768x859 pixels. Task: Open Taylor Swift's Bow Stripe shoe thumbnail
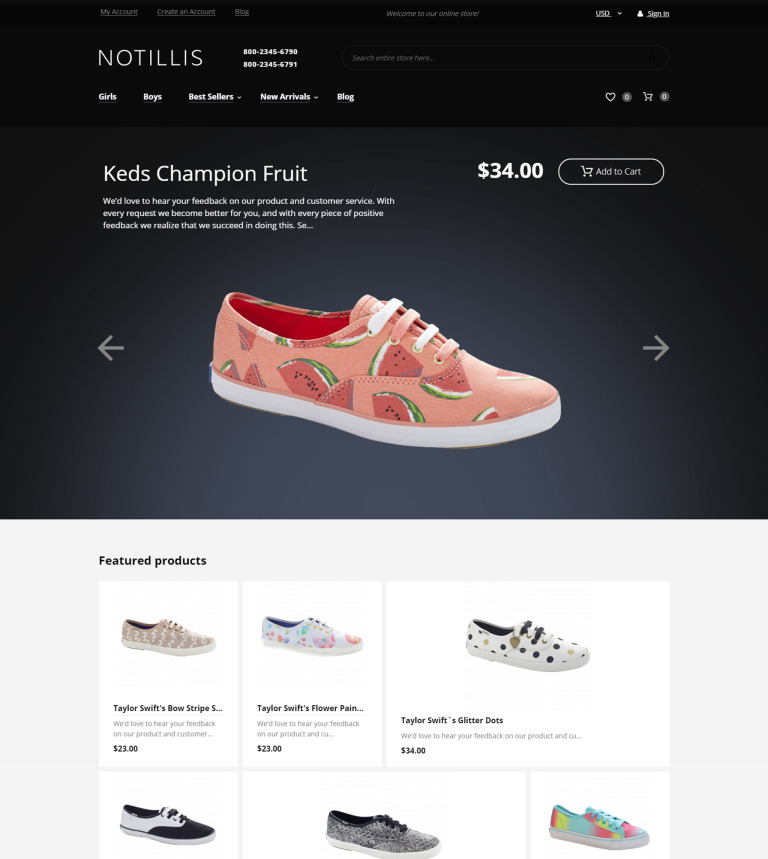click(168, 637)
